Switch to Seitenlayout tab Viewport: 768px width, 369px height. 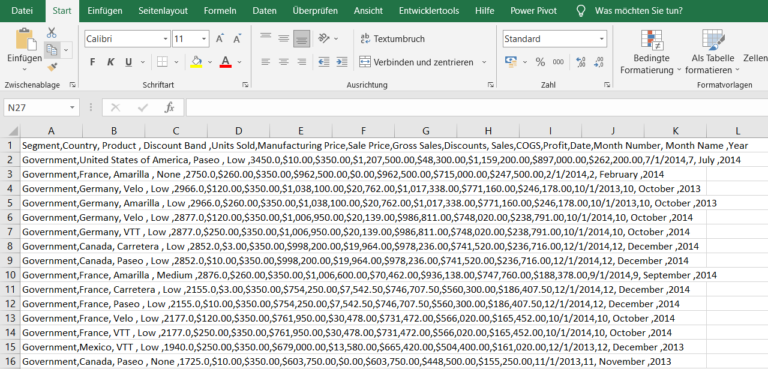click(163, 11)
